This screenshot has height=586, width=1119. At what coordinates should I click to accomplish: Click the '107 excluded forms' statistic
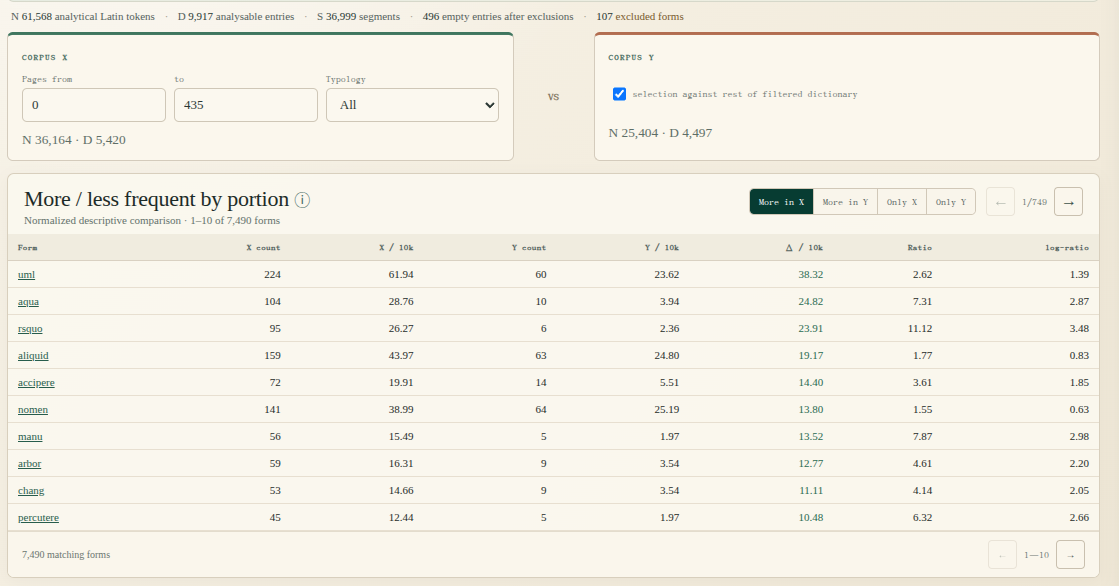click(x=640, y=16)
